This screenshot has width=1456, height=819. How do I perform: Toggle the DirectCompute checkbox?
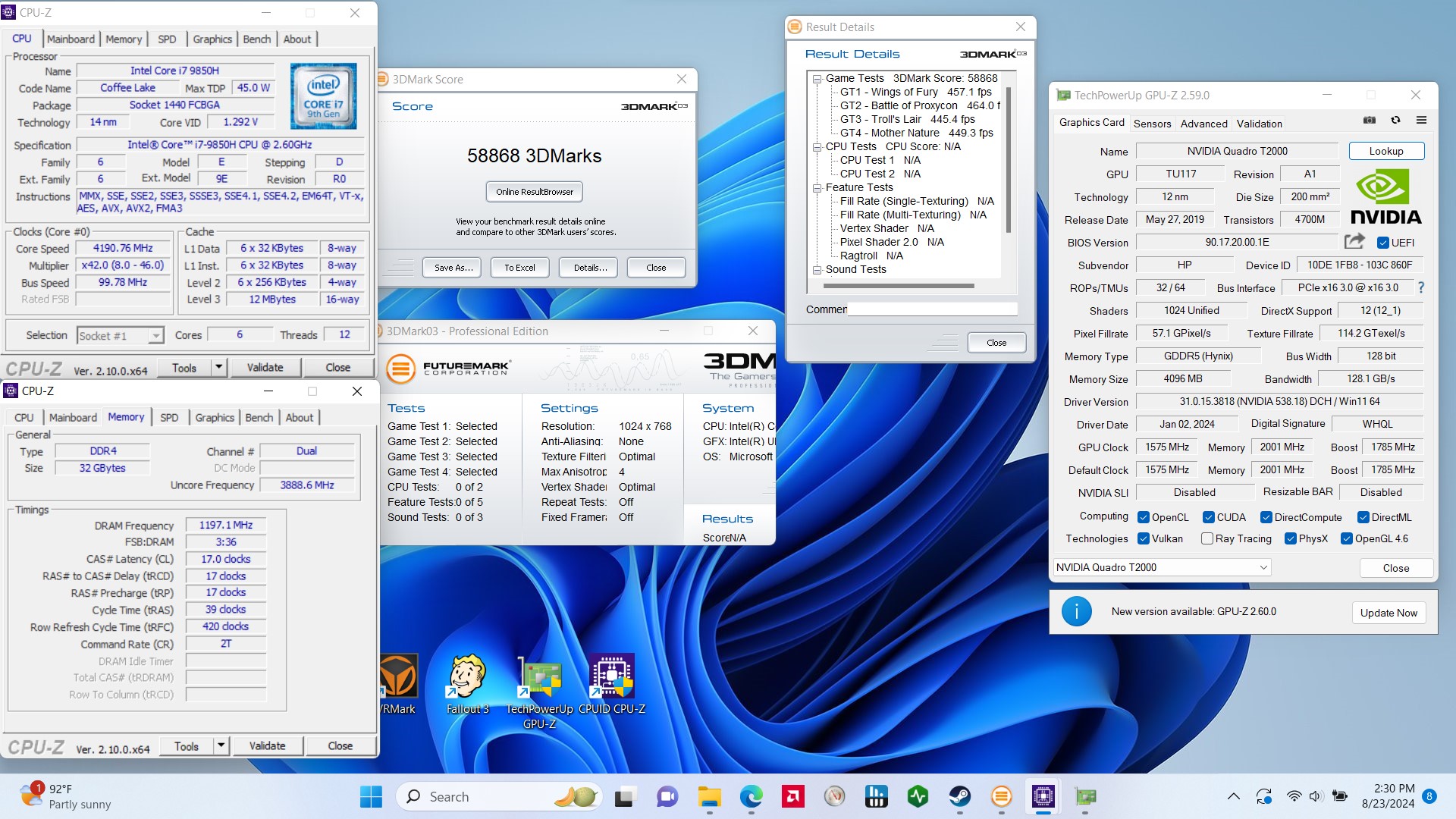click(x=1266, y=517)
